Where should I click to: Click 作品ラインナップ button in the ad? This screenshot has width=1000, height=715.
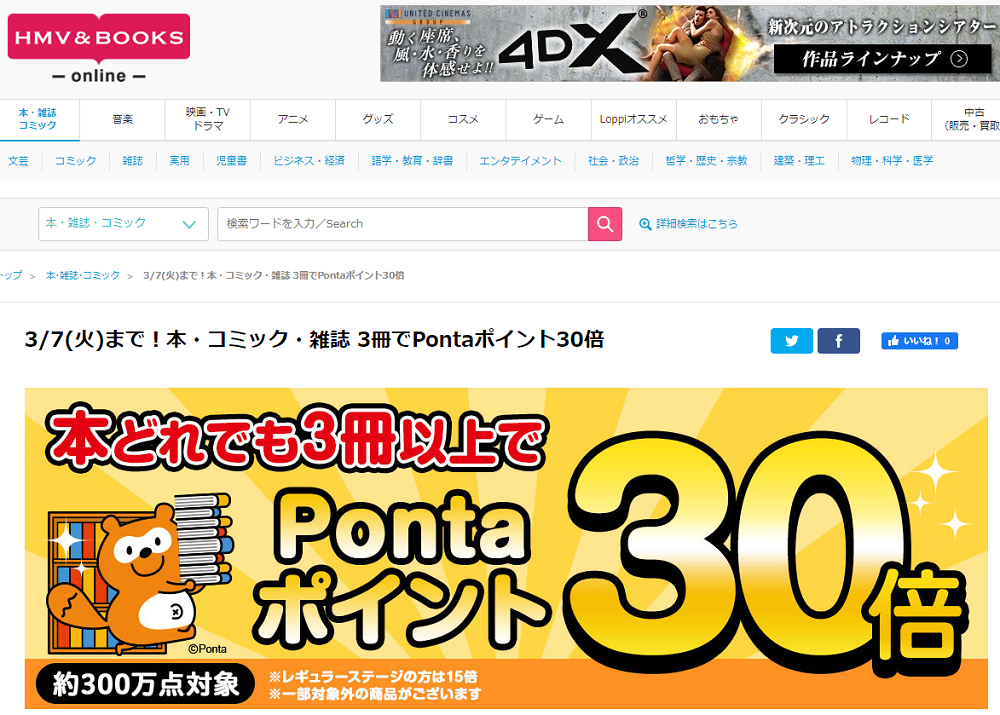tap(883, 59)
